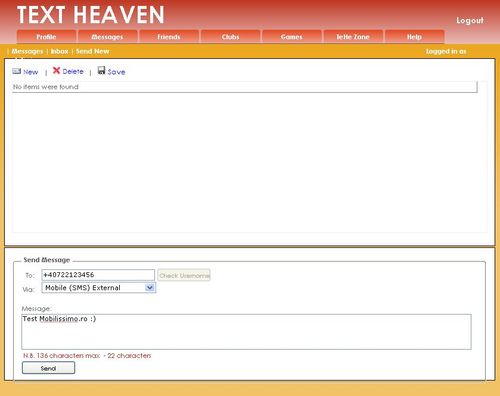Go to Inbox in the submenu

[x=59, y=51]
